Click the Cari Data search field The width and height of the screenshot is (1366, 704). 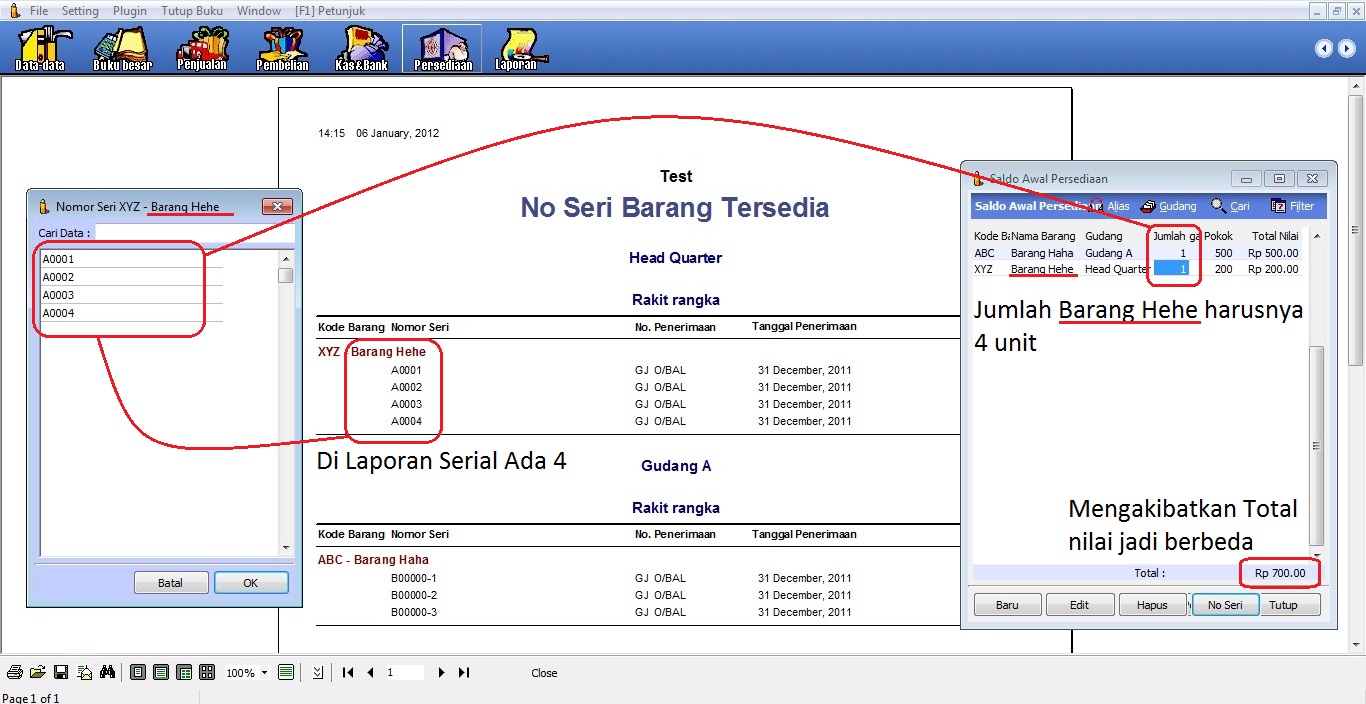(x=195, y=233)
